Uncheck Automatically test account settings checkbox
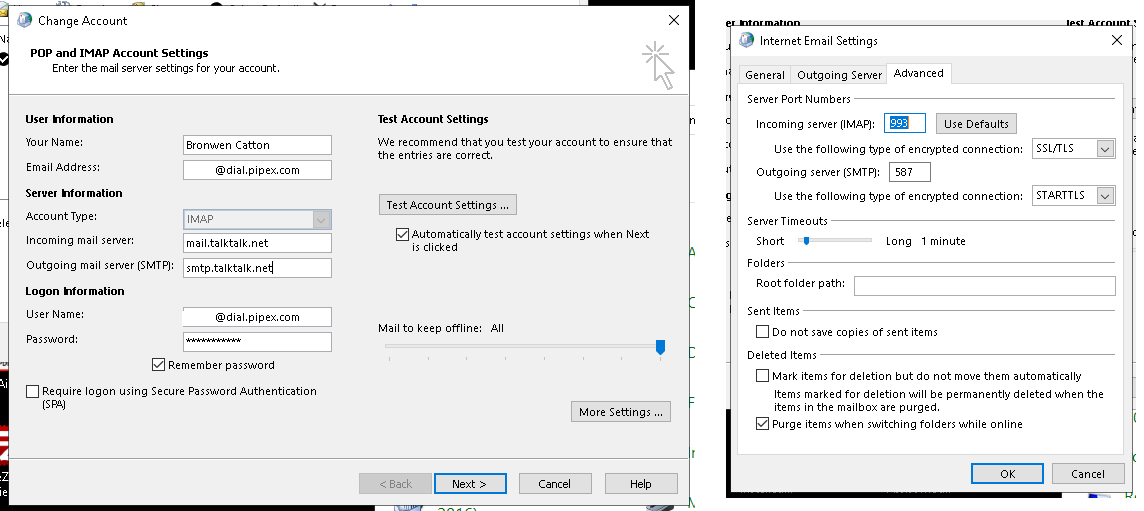Image resolution: width=1144 pixels, height=511 pixels. pyautogui.click(x=403, y=234)
